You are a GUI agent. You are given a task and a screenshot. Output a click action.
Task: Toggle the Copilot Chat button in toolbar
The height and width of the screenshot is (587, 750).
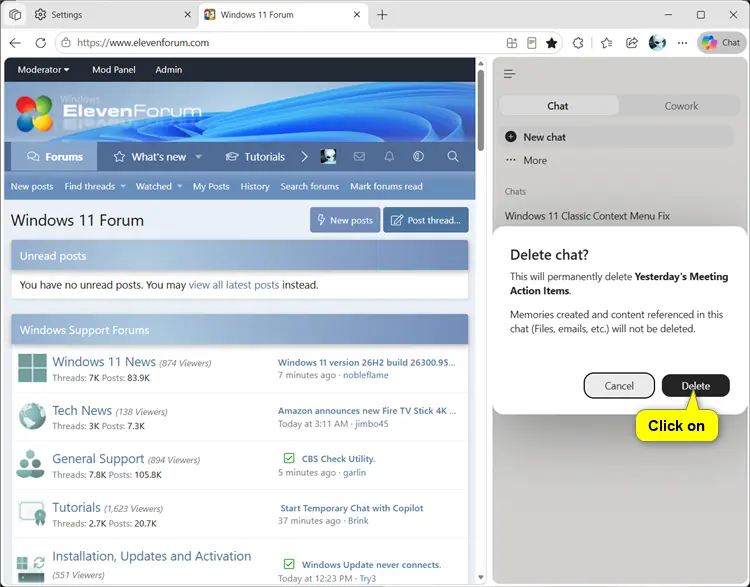click(721, 43)
